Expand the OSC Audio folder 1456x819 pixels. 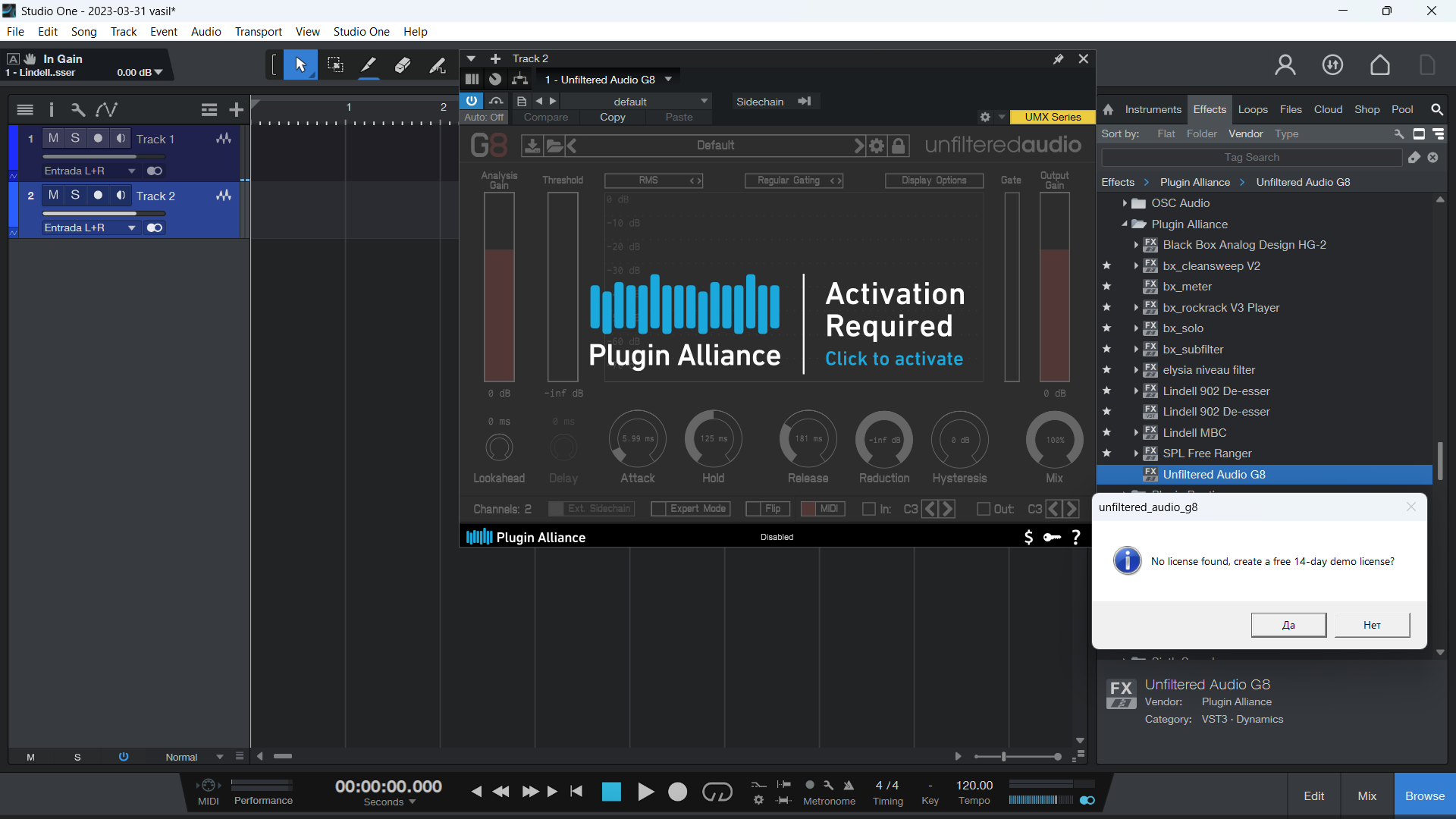click(x=1125, y=203)
